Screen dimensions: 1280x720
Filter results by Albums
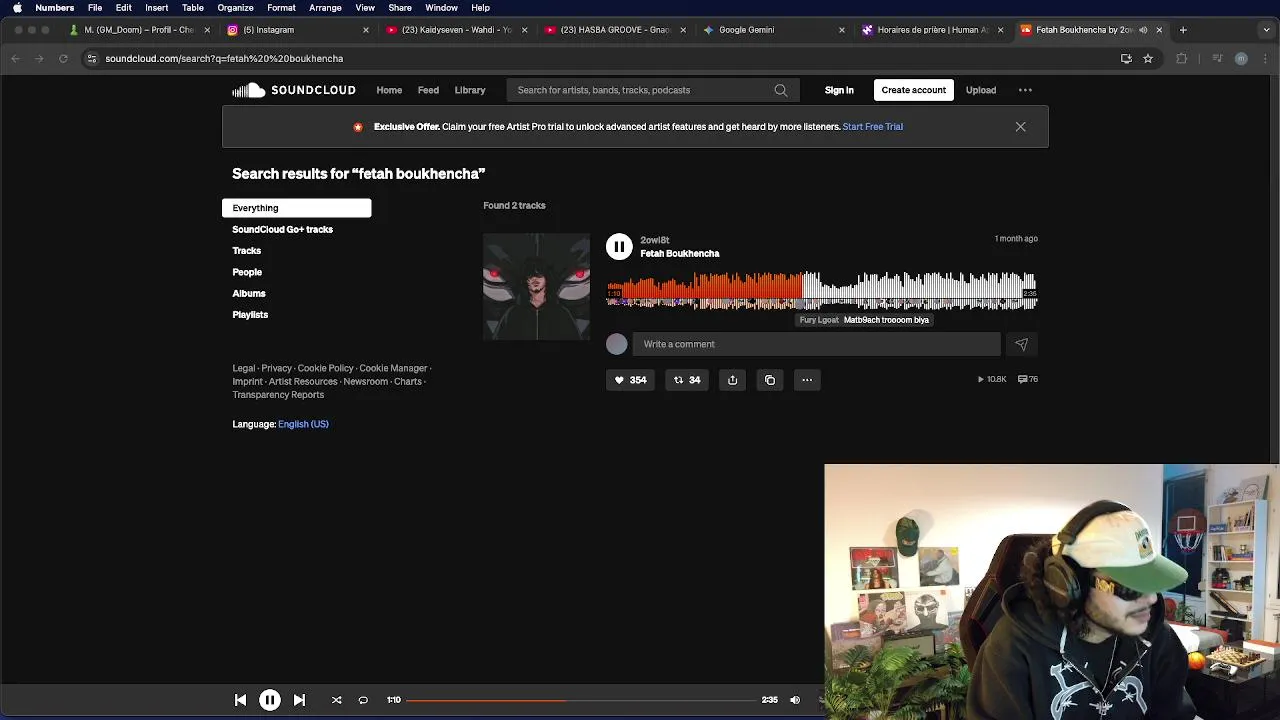coord(249,293)
